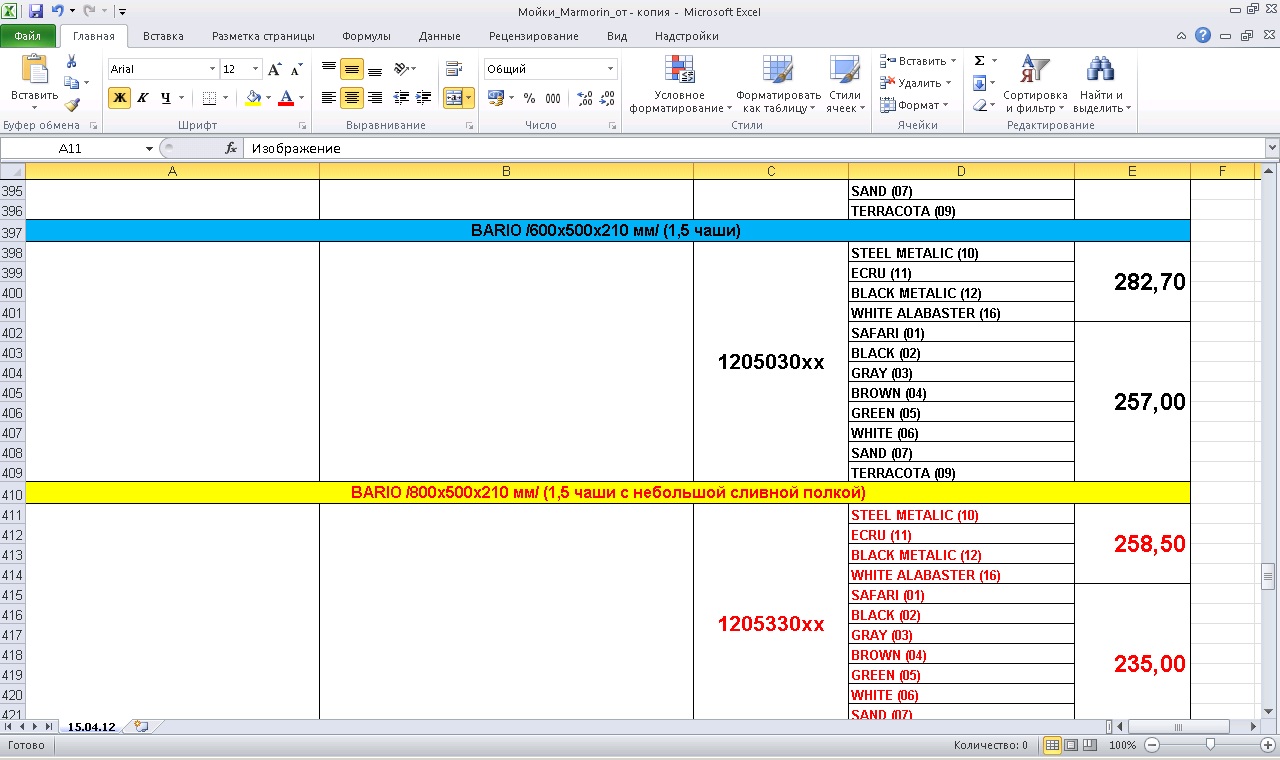
Task: Apply red font color
Action: tap(287, 98)
